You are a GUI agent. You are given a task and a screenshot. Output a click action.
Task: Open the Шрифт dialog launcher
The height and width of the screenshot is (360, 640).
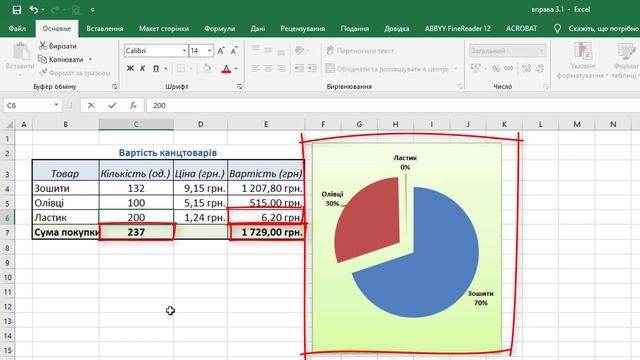tap(240, 87)
